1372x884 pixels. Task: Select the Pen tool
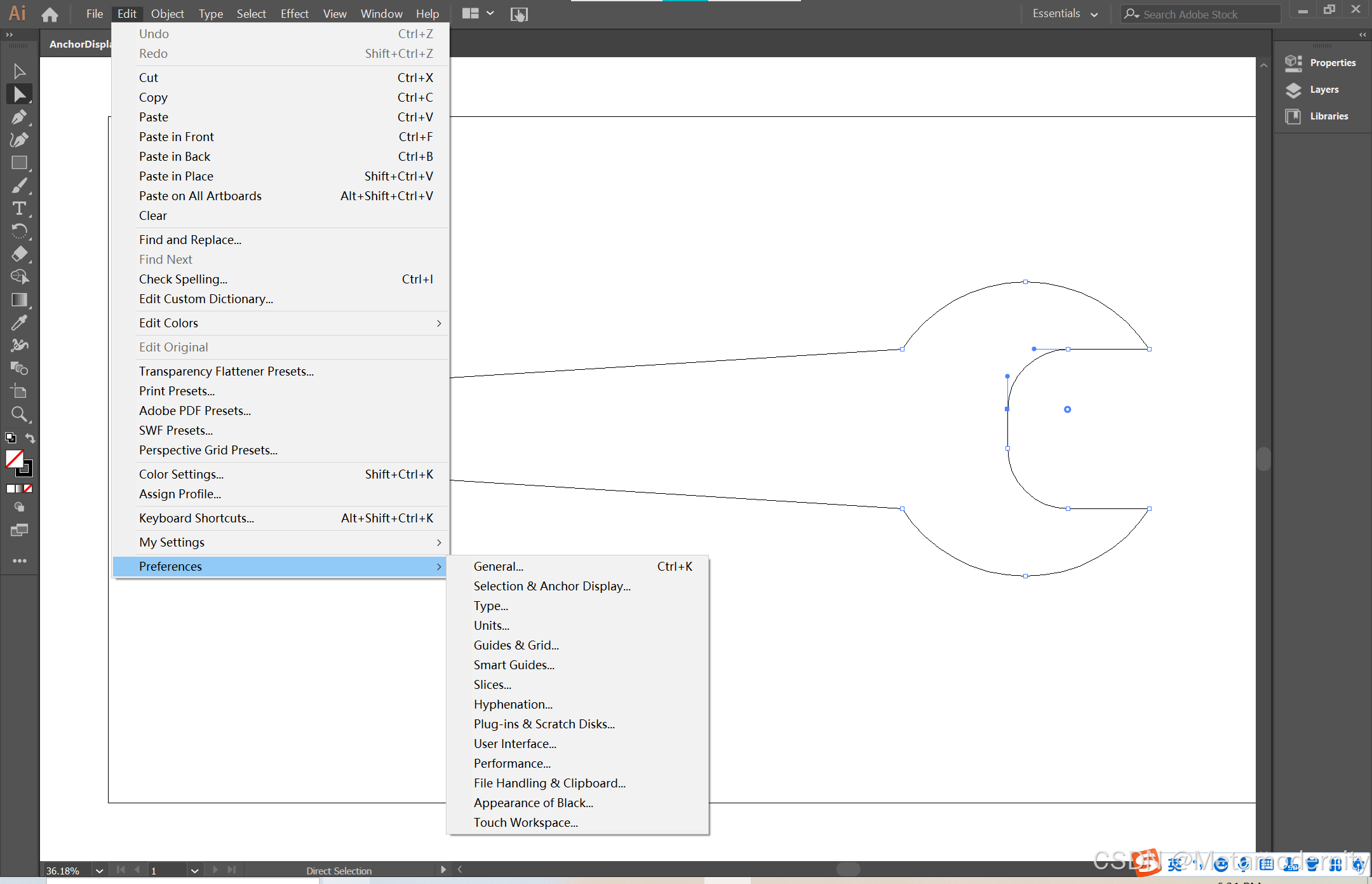tap(19, 117)
